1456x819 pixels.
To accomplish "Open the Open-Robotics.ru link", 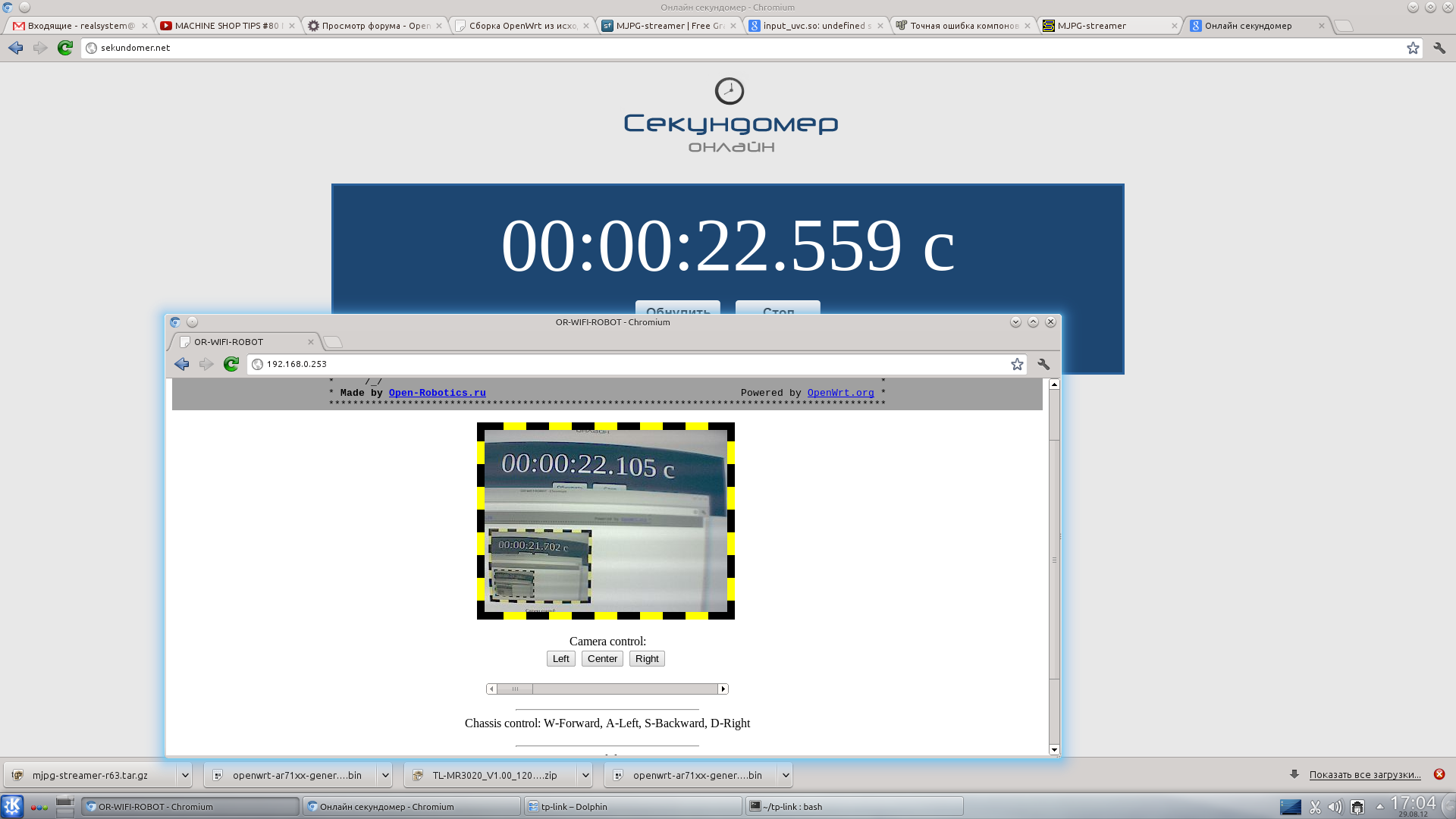I will [x=437, y=393].
